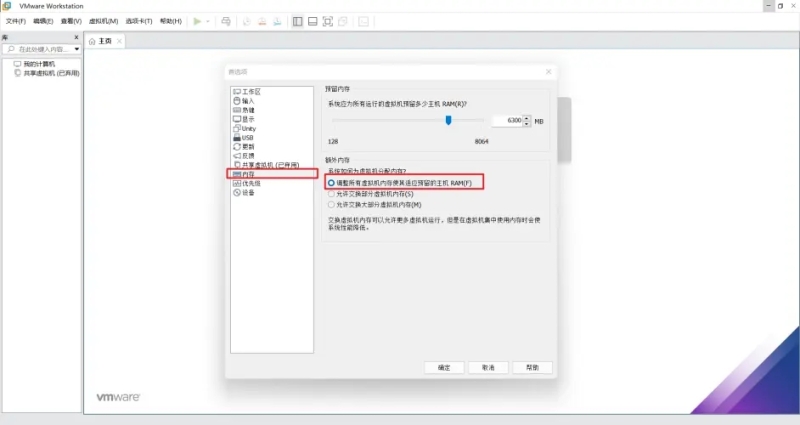
Task: Enter full screen mode via toolbar icon
Action: [x=328, y=21]
